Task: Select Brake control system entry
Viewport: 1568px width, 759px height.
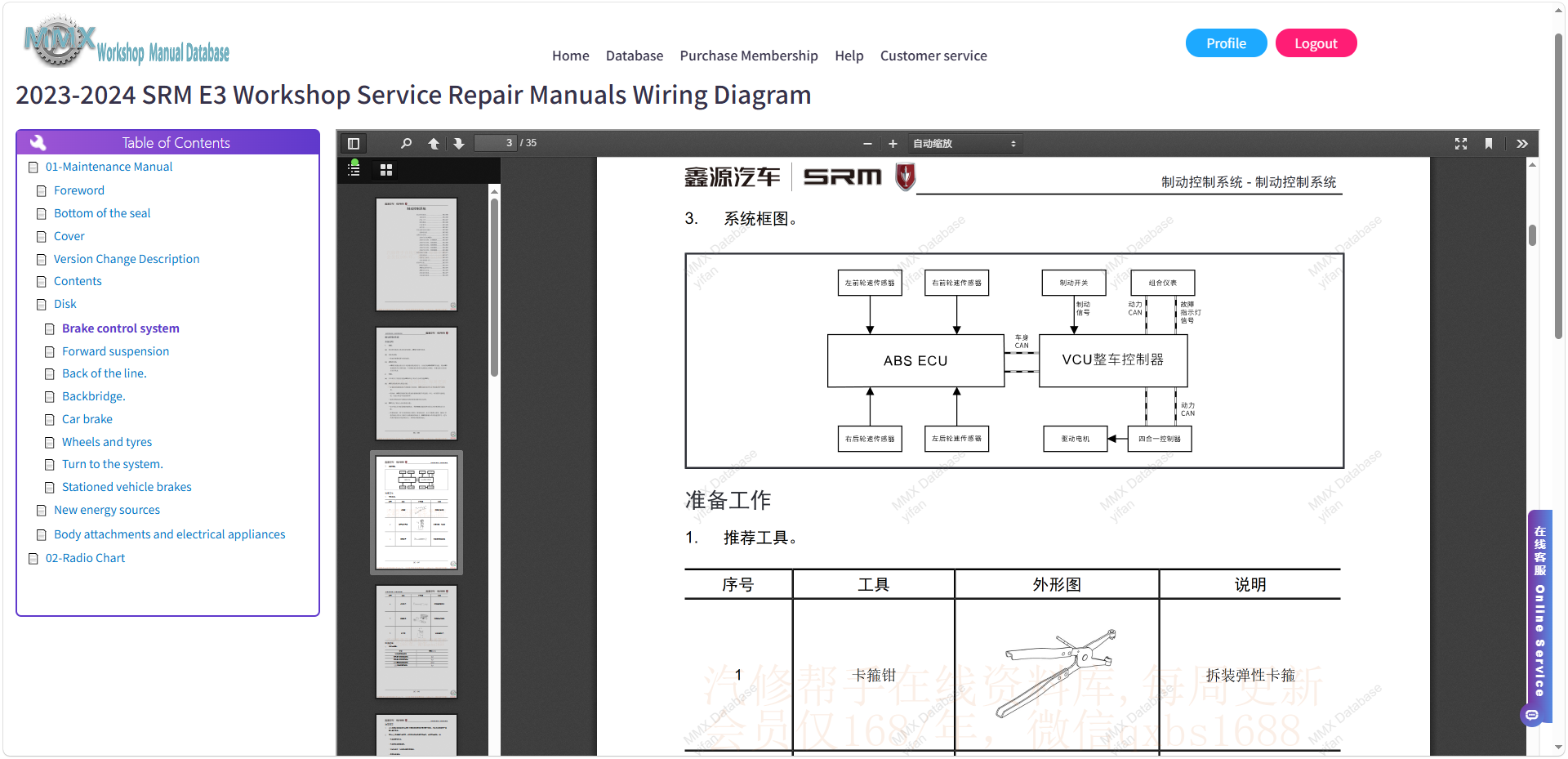Action: 121,328
